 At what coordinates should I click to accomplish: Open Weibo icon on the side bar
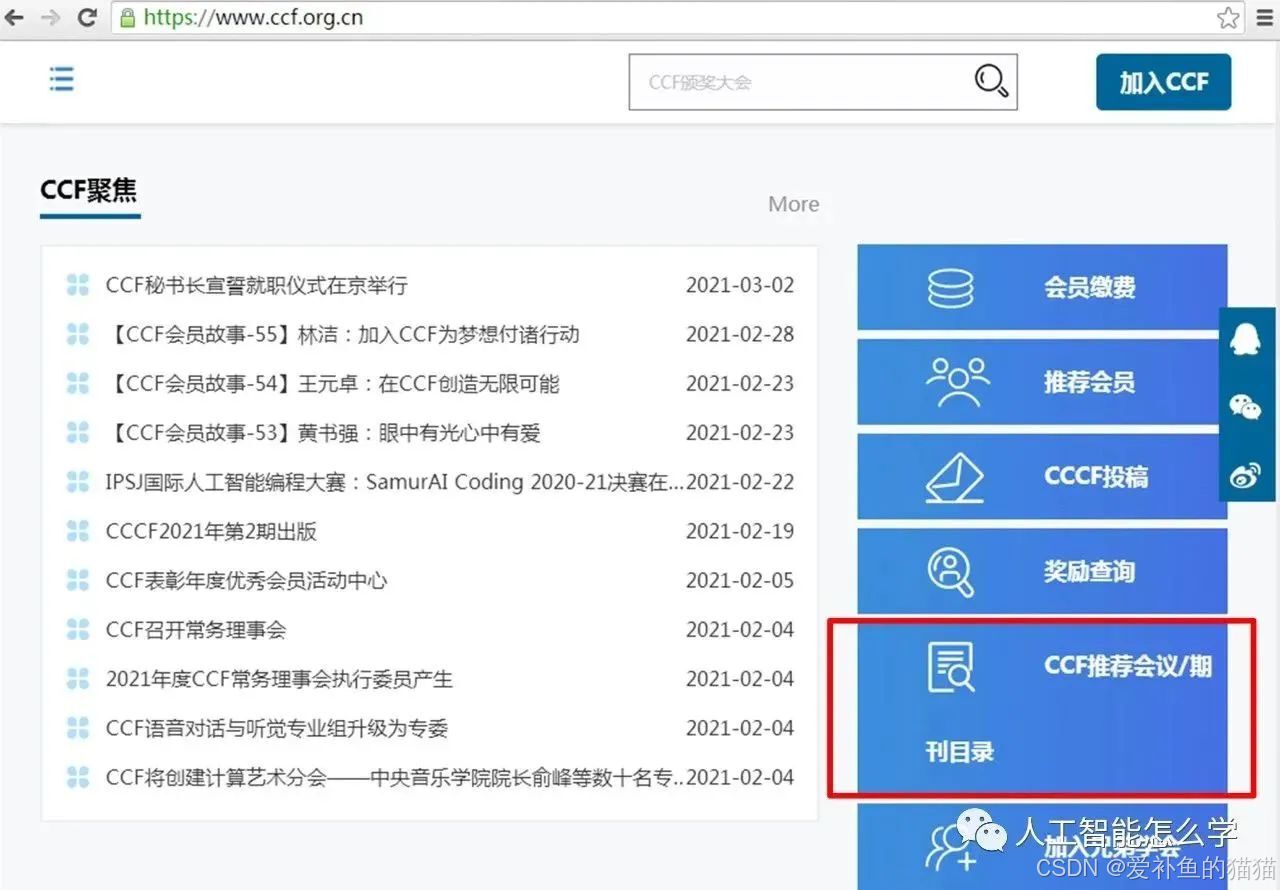pos(1245,476)
